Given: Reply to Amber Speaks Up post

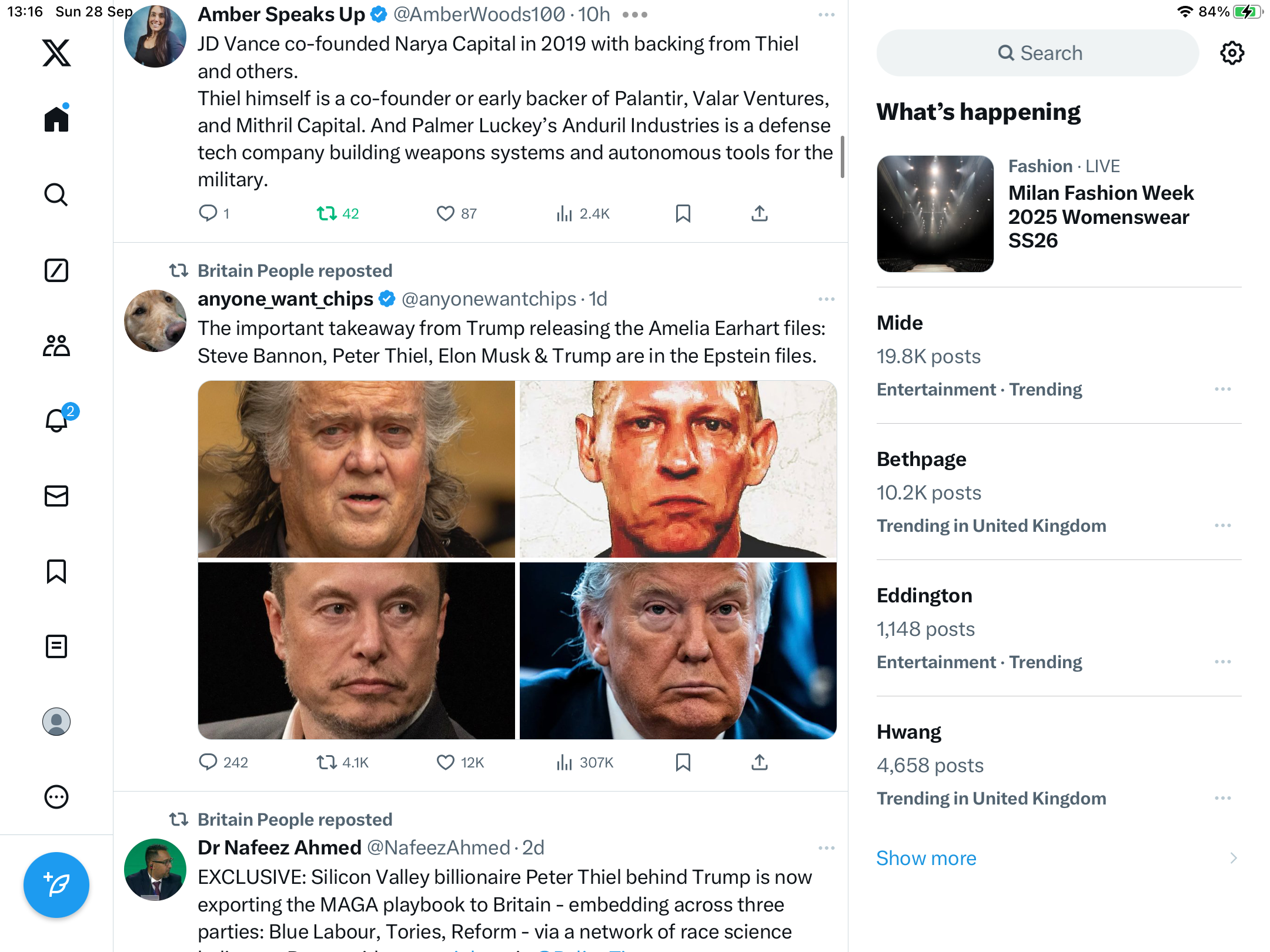Looking at the screenshot, I should click(208, 213).
